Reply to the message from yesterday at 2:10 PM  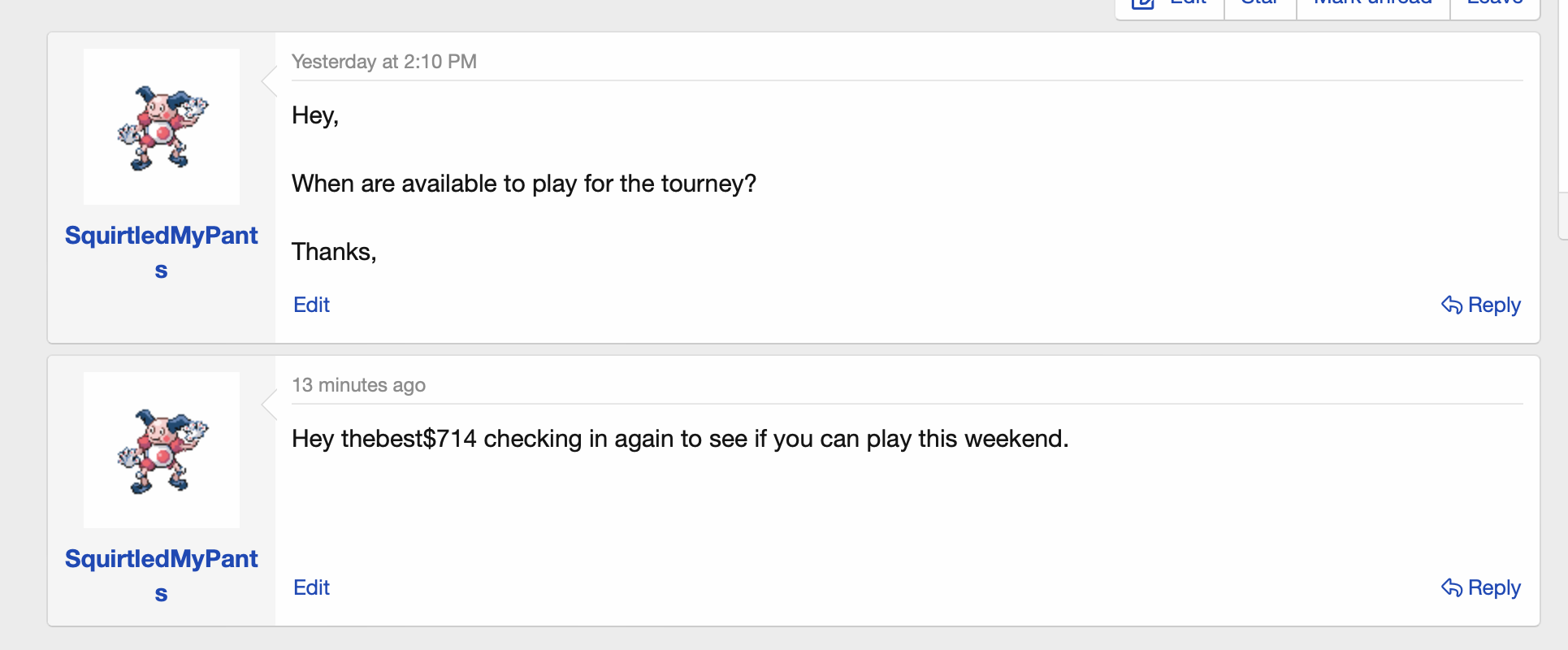[x=1493, y=305]
